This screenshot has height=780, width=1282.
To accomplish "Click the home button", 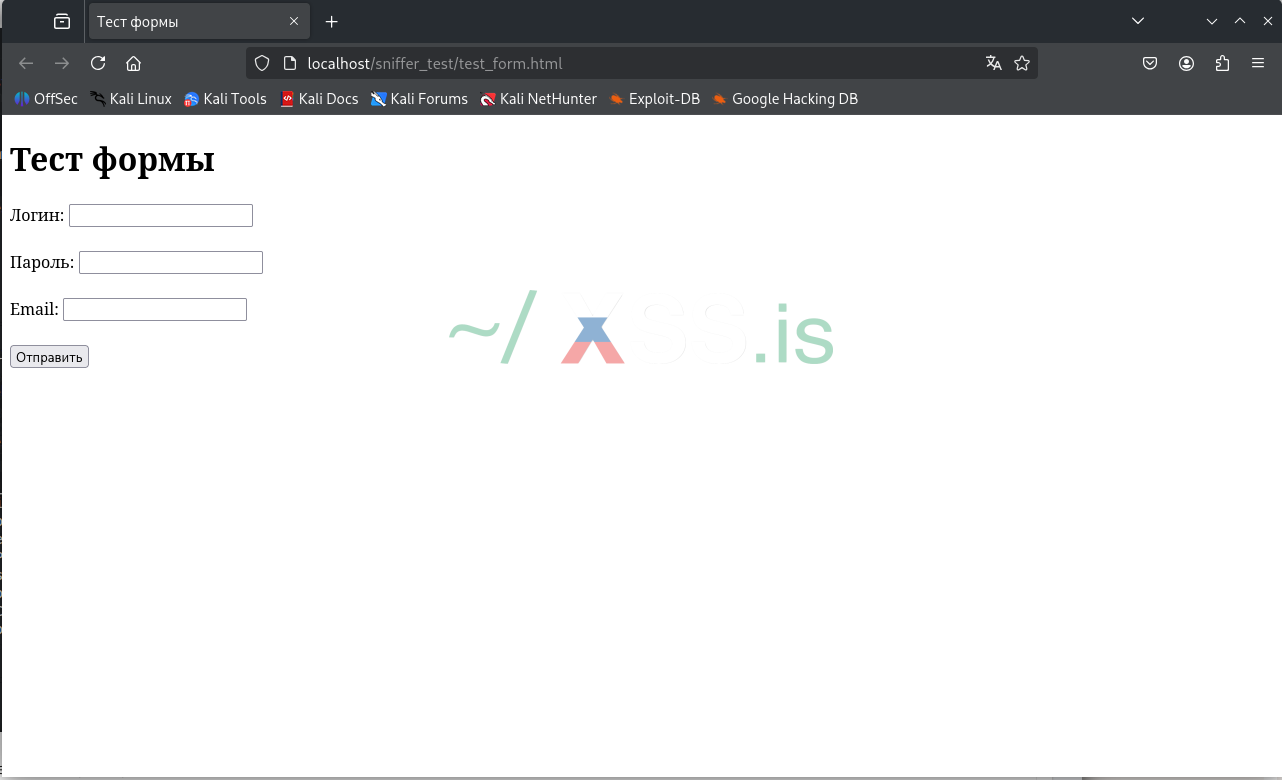I will pos(133,62).
